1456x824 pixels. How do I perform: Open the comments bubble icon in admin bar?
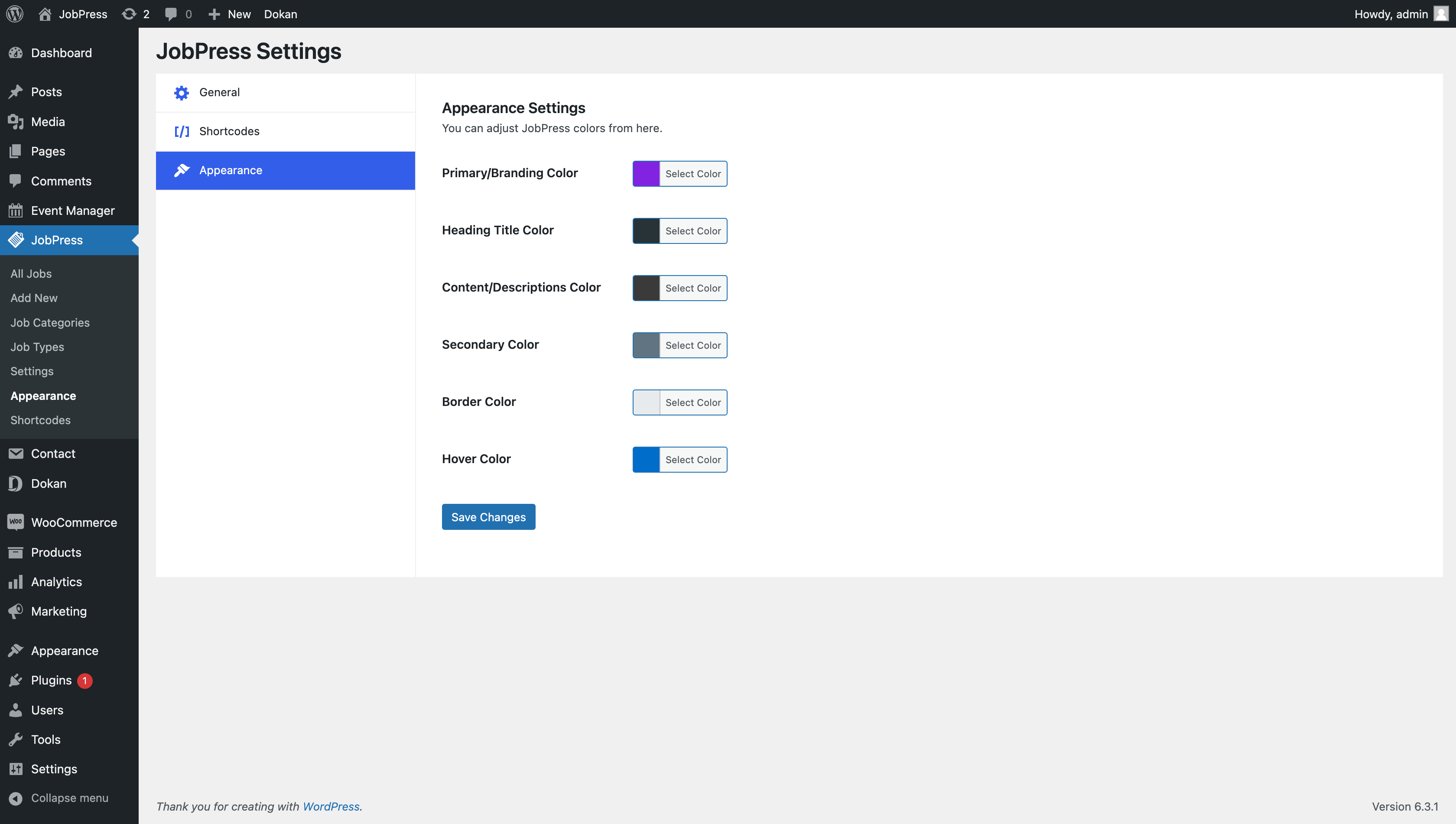click(x=170, y=13)
